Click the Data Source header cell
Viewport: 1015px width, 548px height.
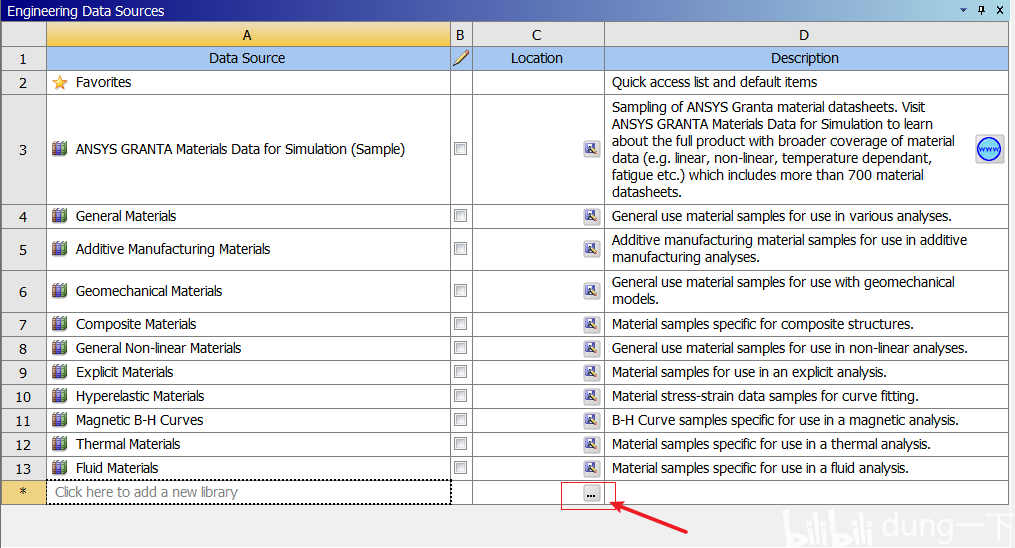(248, 58)
